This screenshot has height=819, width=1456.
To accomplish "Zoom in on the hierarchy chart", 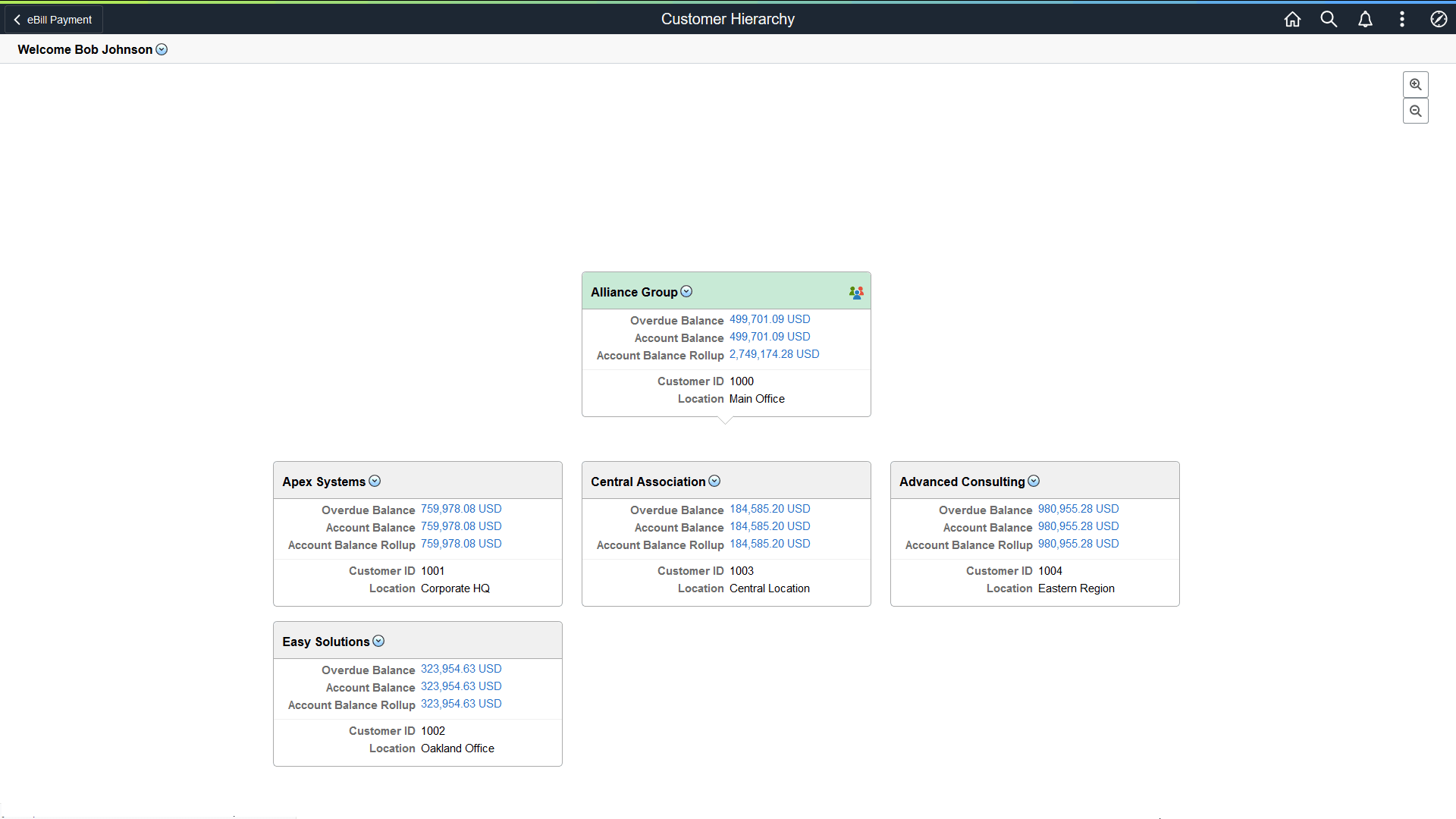I will coord(1415,85).
